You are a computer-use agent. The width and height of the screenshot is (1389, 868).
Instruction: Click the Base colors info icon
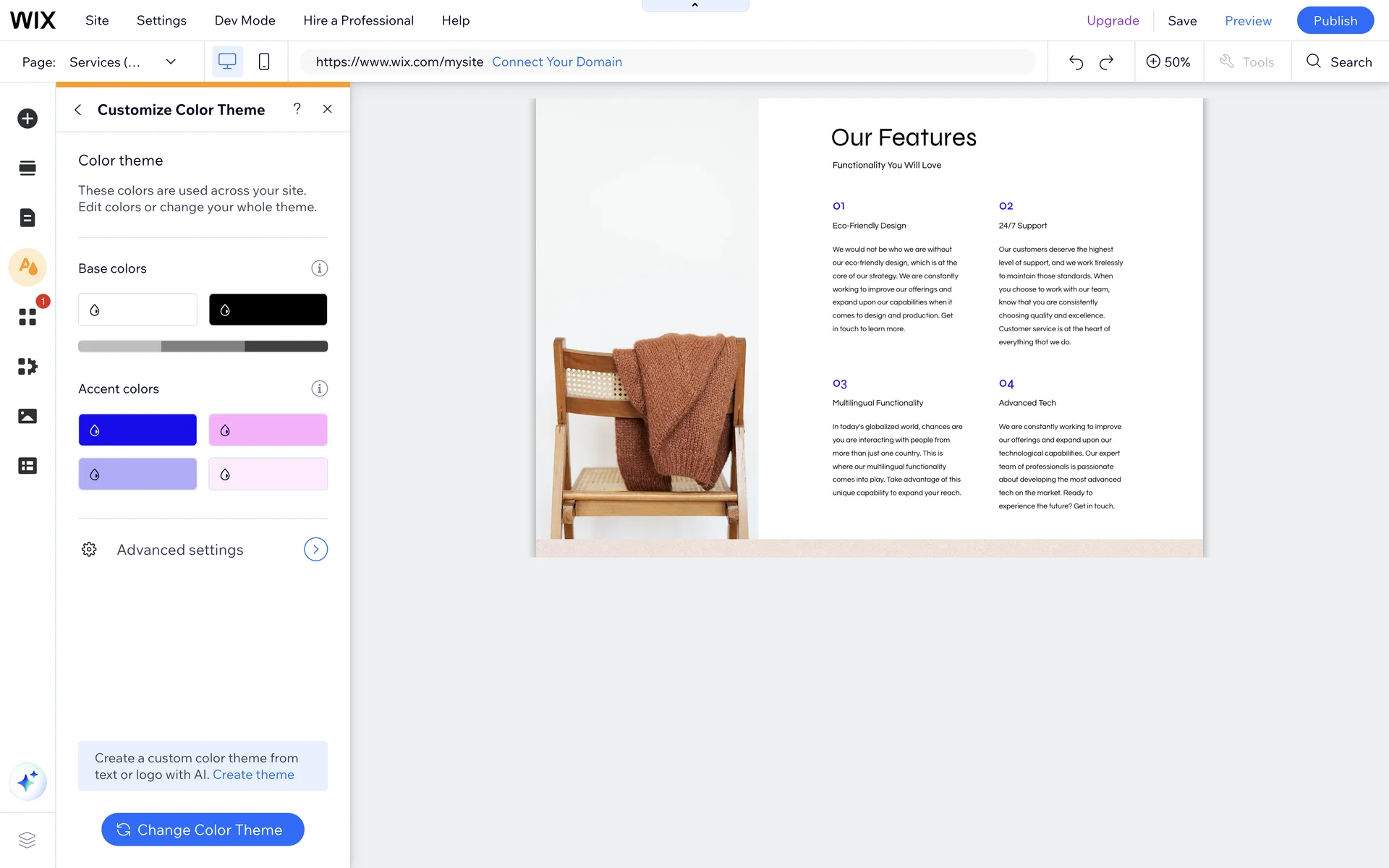319,268
